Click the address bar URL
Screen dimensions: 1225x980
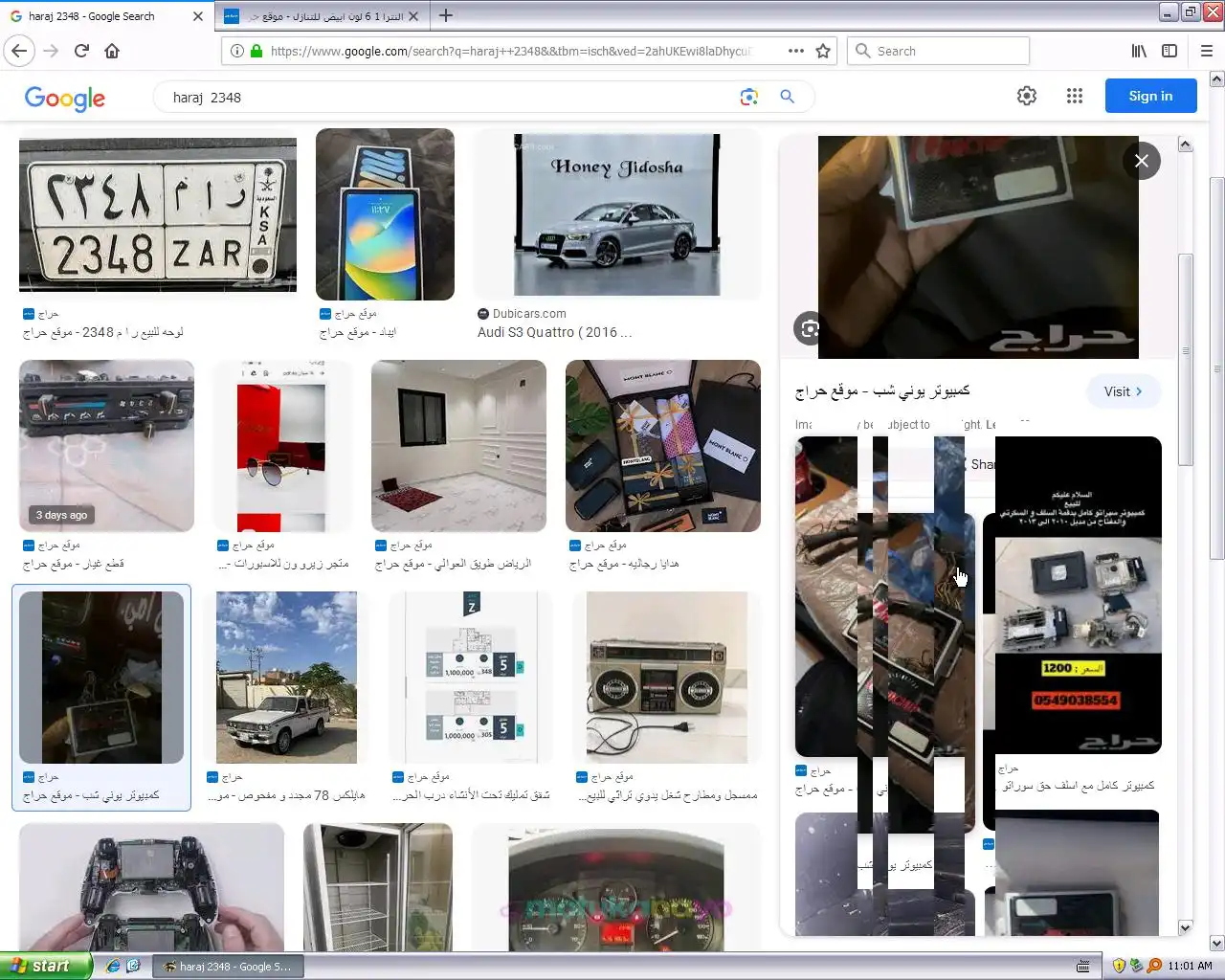[512, 51]
